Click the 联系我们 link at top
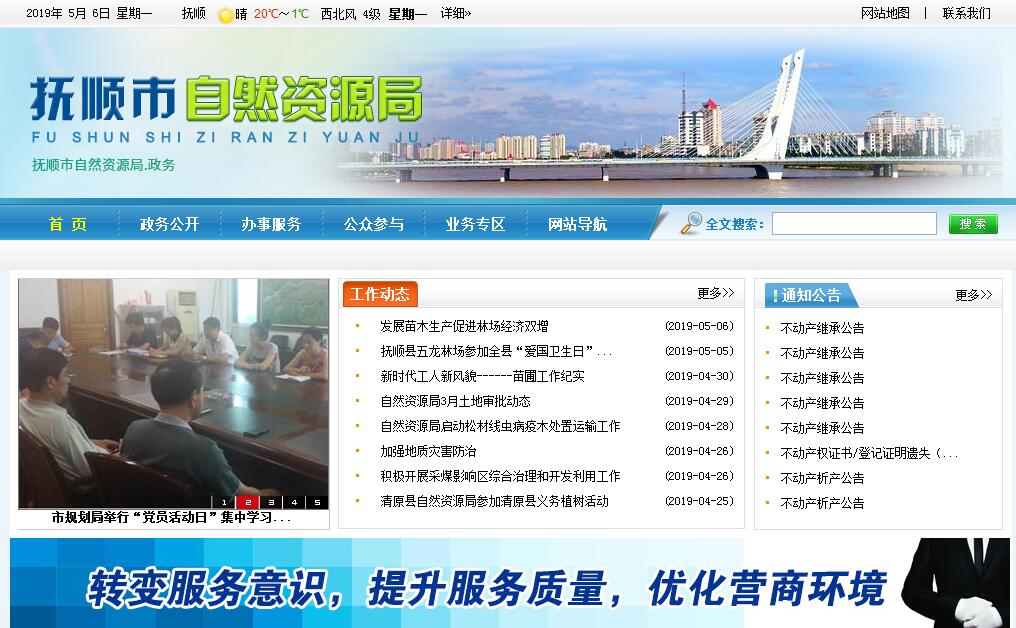This screenshot has width=1016, height=628. (966, 13)
